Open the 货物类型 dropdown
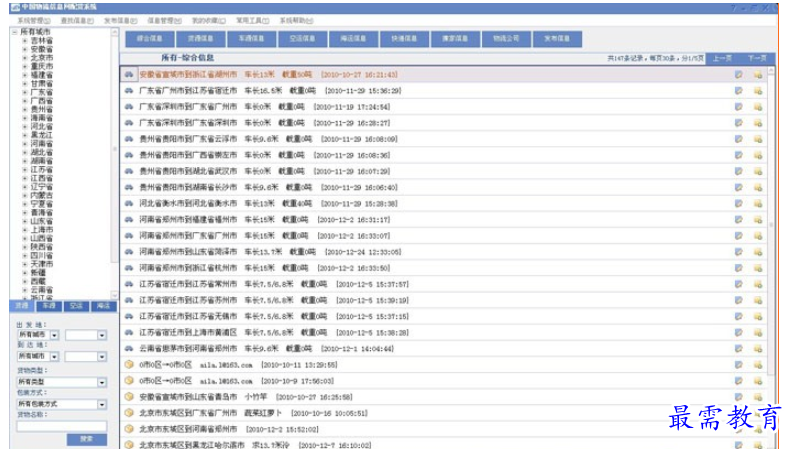The width and height of the screenshot is (790, 449). (102, 382)
